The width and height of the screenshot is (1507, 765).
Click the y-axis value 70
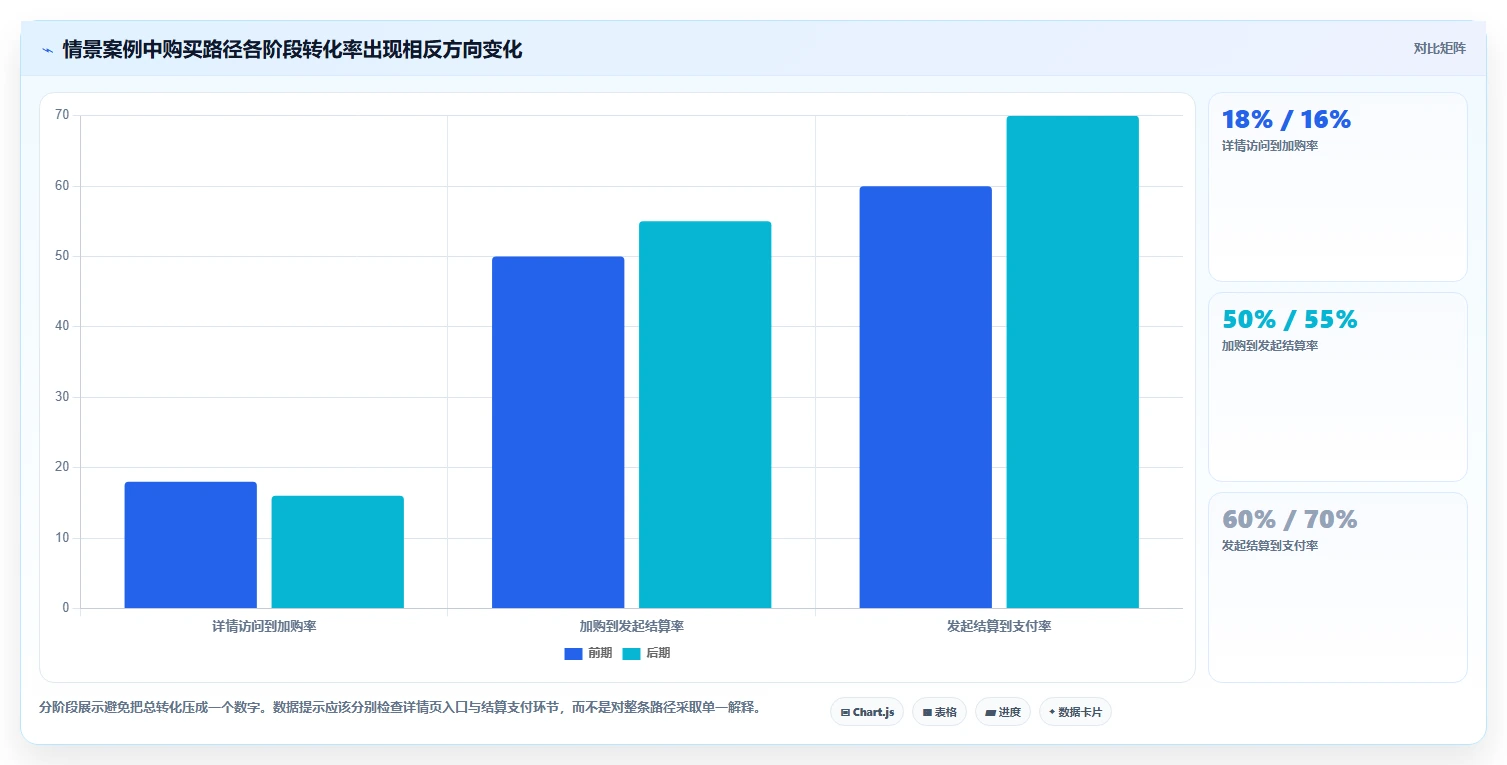coord(62,116)
